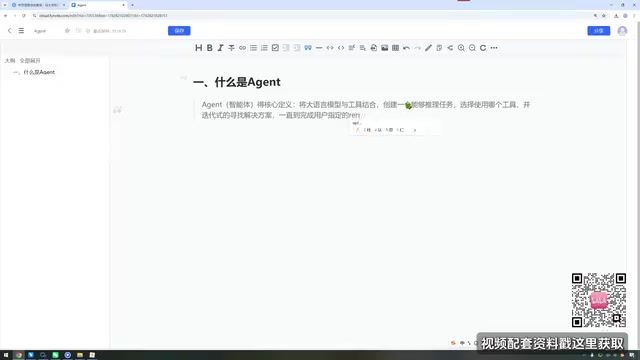Open Chrome from the Windows taskbar
Viewport: 640px width, 360px height.
point(18,355)
